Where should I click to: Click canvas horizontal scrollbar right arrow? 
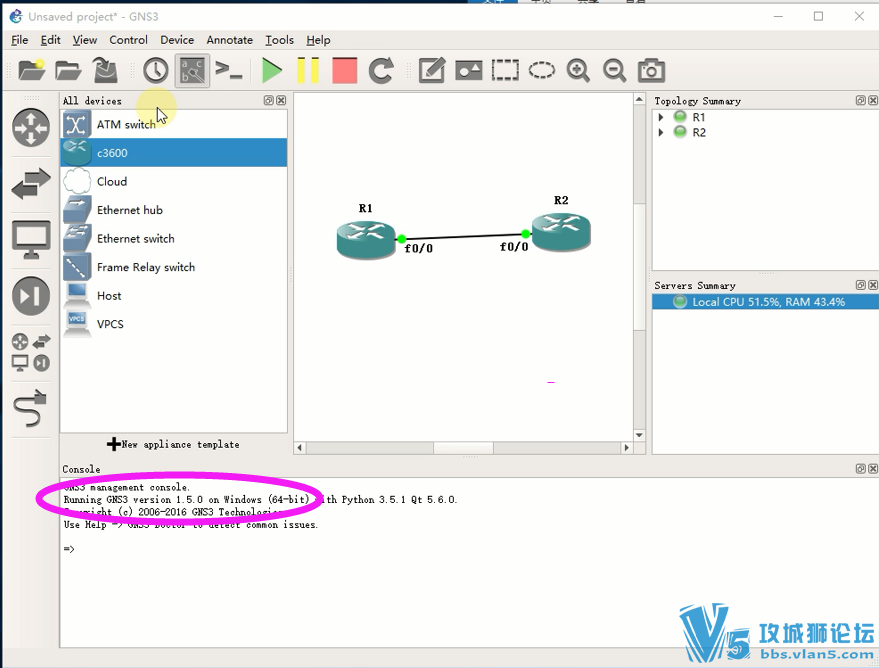627,447
